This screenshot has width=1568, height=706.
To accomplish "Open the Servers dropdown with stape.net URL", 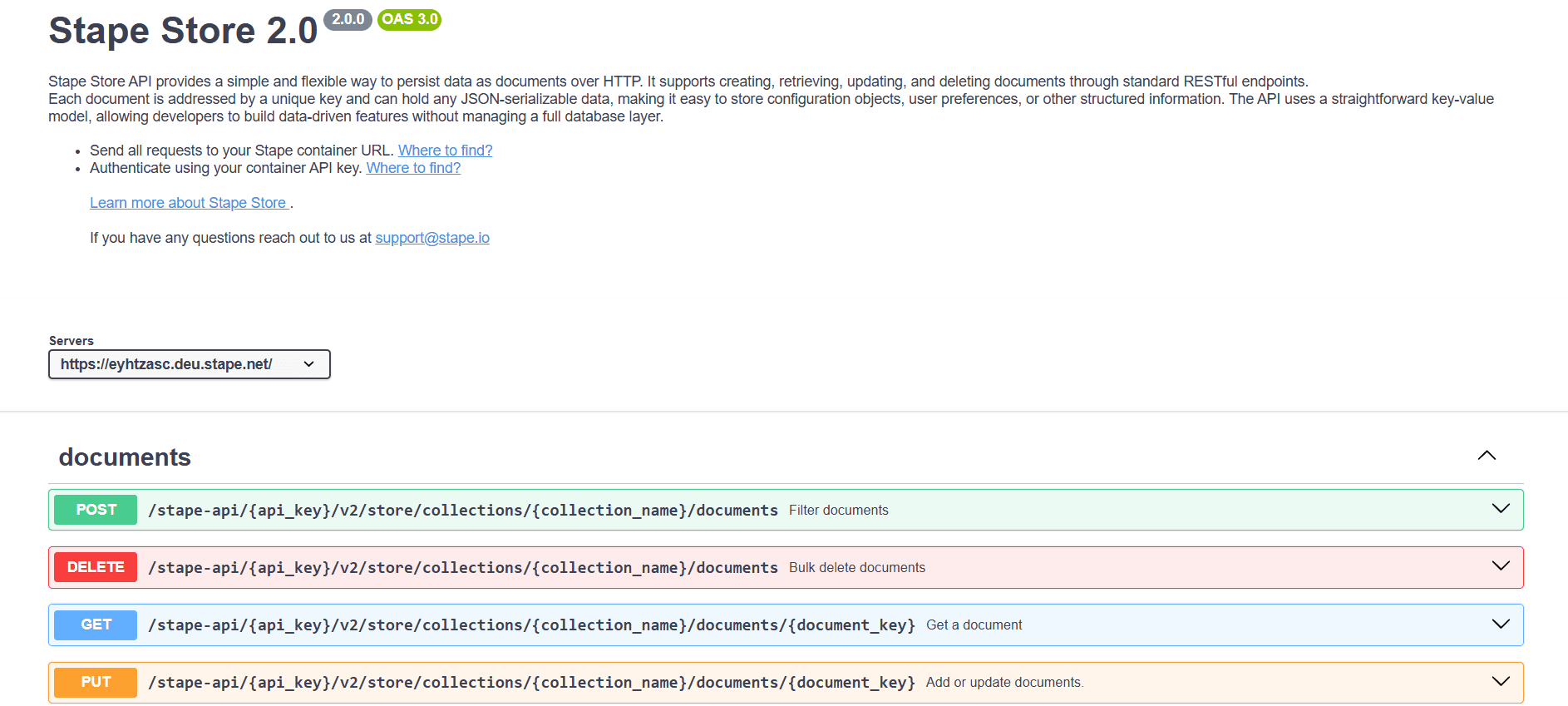I will [190, 364].
